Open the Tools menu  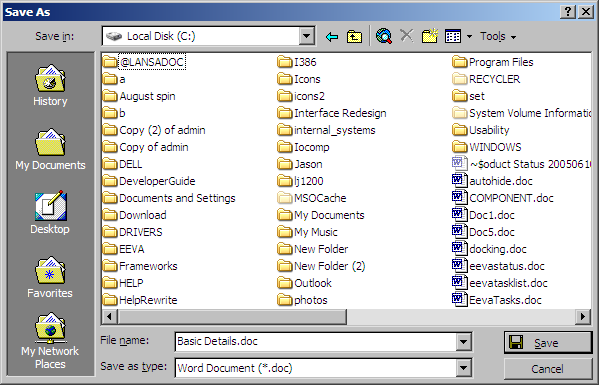498,36
